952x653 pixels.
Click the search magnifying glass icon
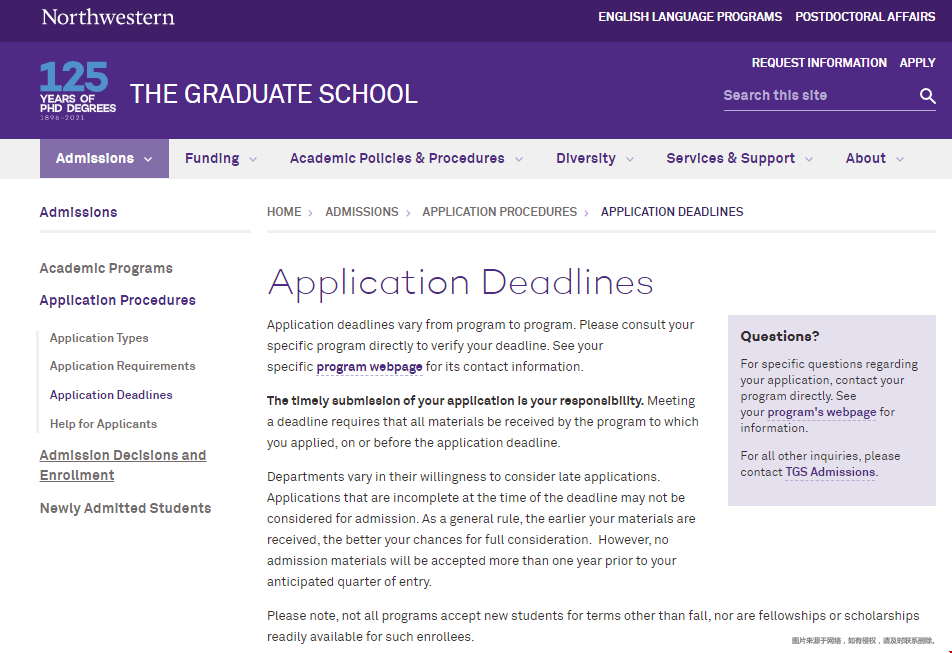pyautogui.click(x=927, y=96)
